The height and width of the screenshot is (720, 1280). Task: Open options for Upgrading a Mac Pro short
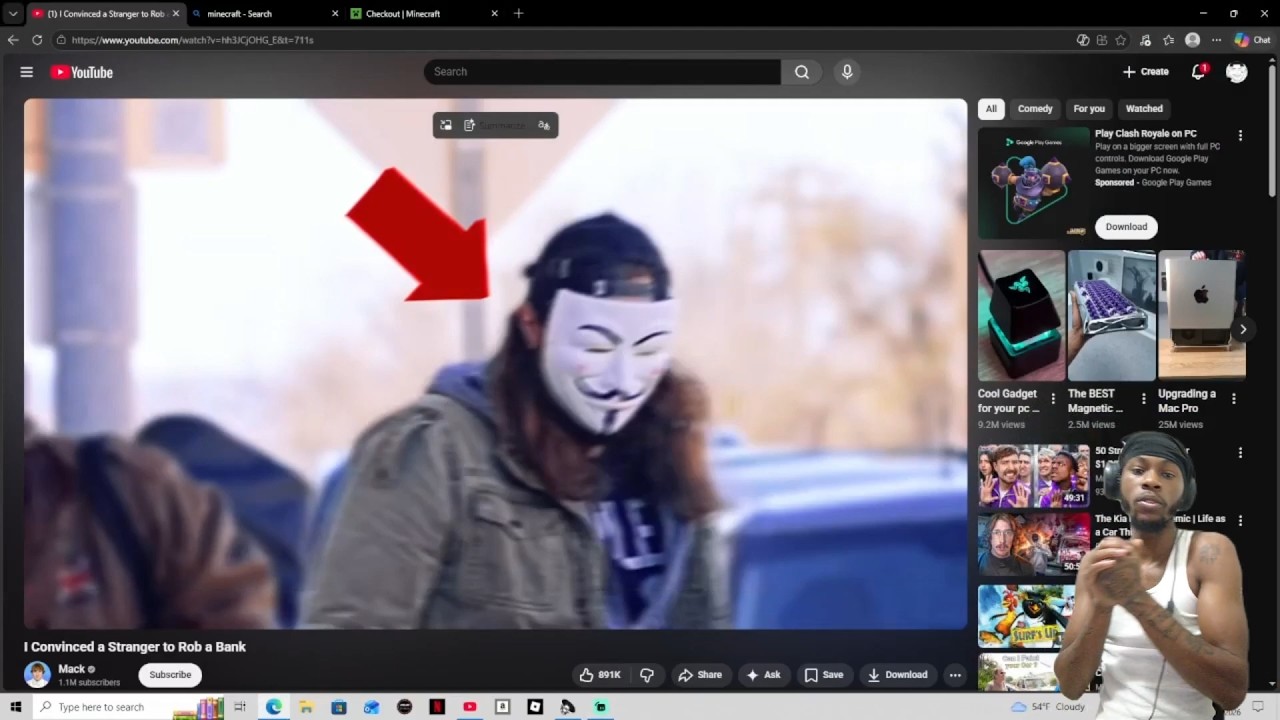coord(1233,398)
